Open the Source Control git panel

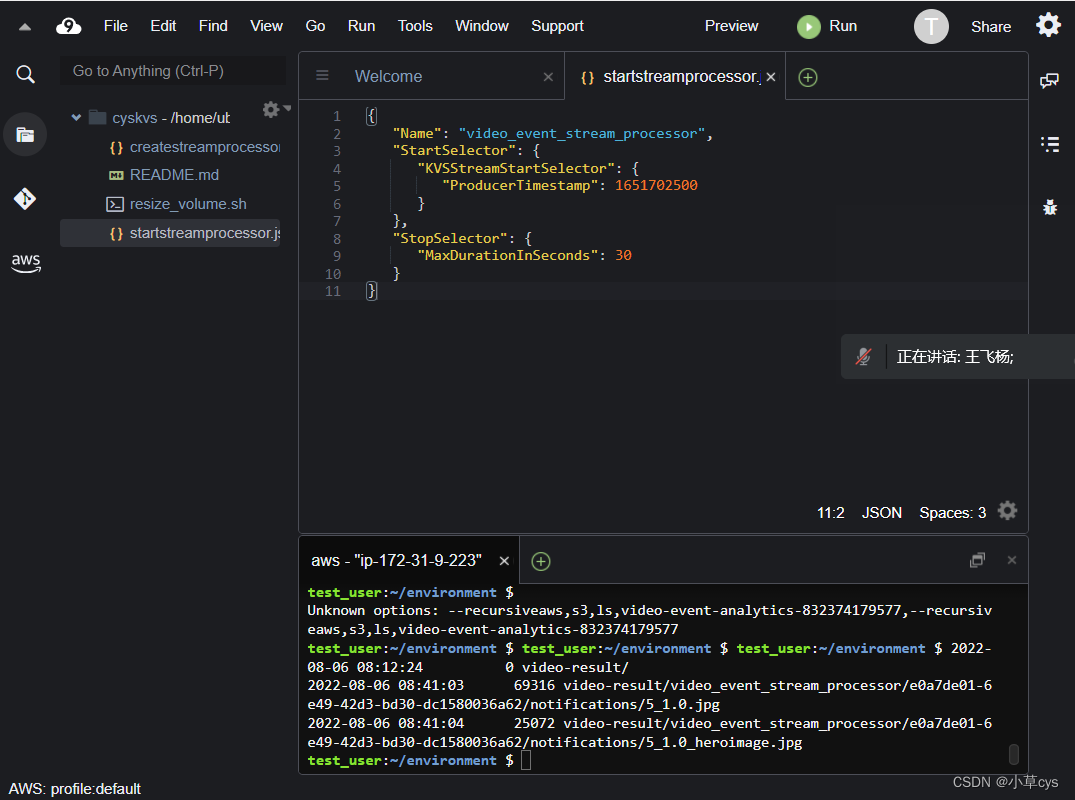25,199
